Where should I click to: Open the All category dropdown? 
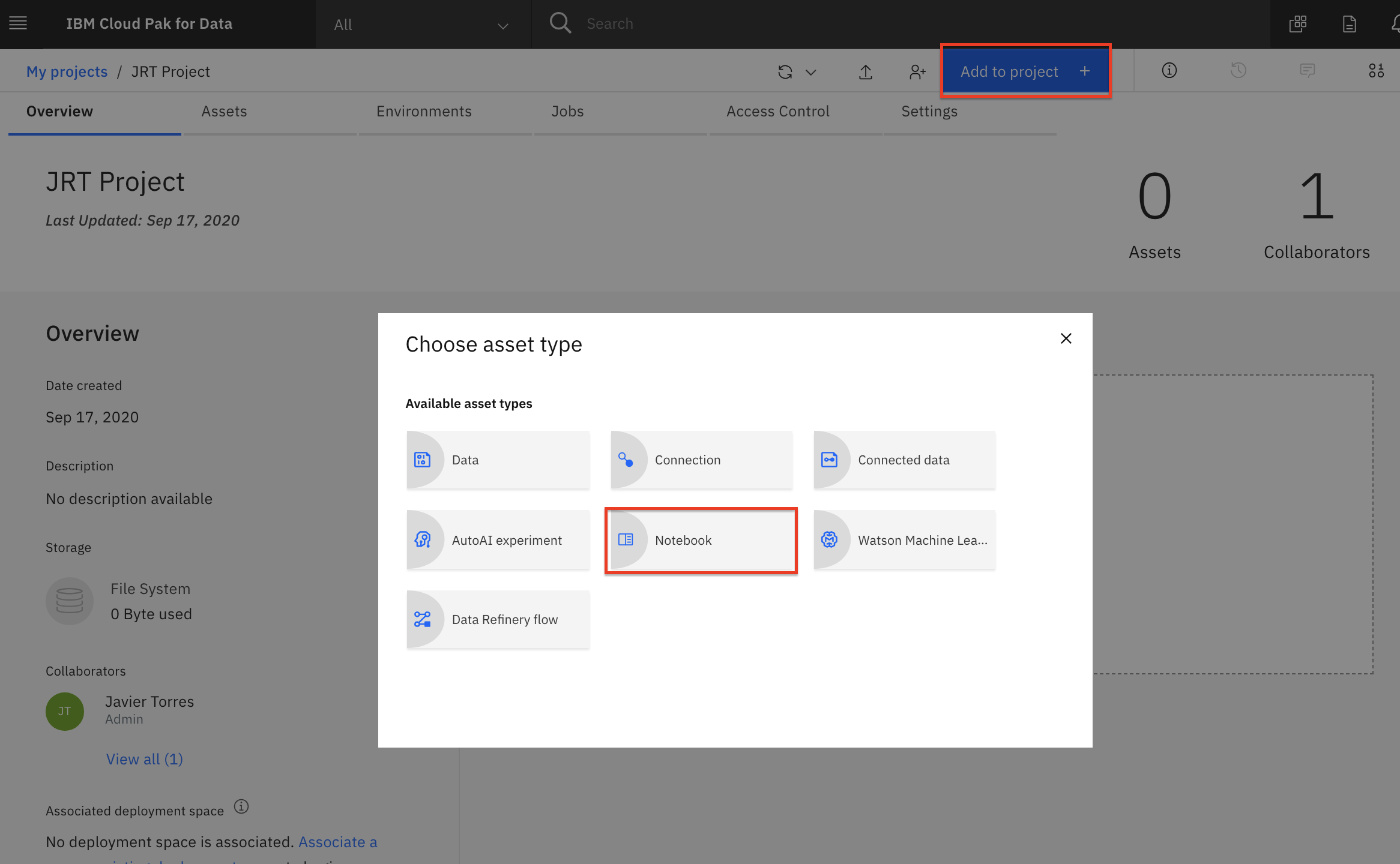tap(423, 25)
